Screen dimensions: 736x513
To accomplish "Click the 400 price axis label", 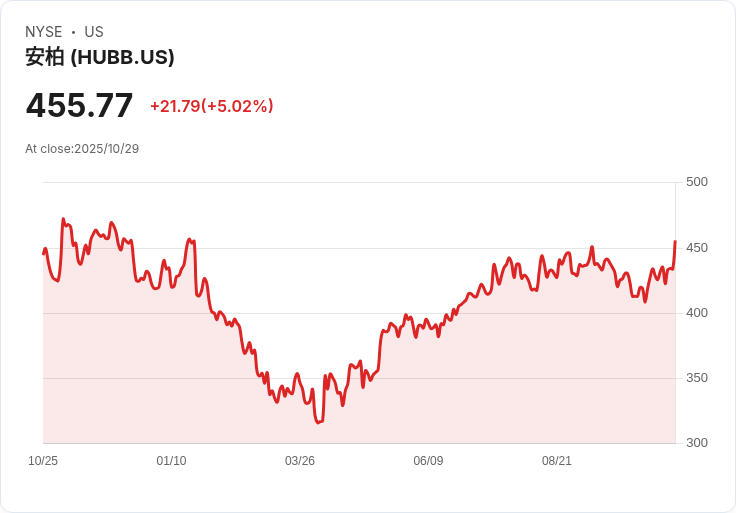I will coord(696,313).
